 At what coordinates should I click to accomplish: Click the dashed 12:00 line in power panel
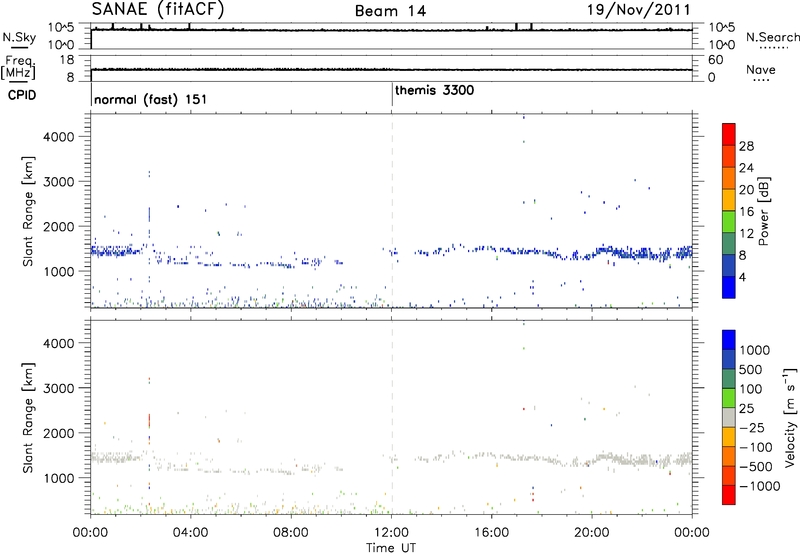392,211
